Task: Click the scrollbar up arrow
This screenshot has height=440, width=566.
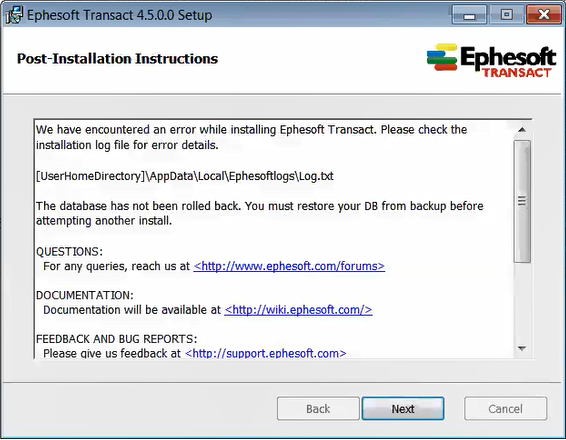Action: tap(522, 130)
